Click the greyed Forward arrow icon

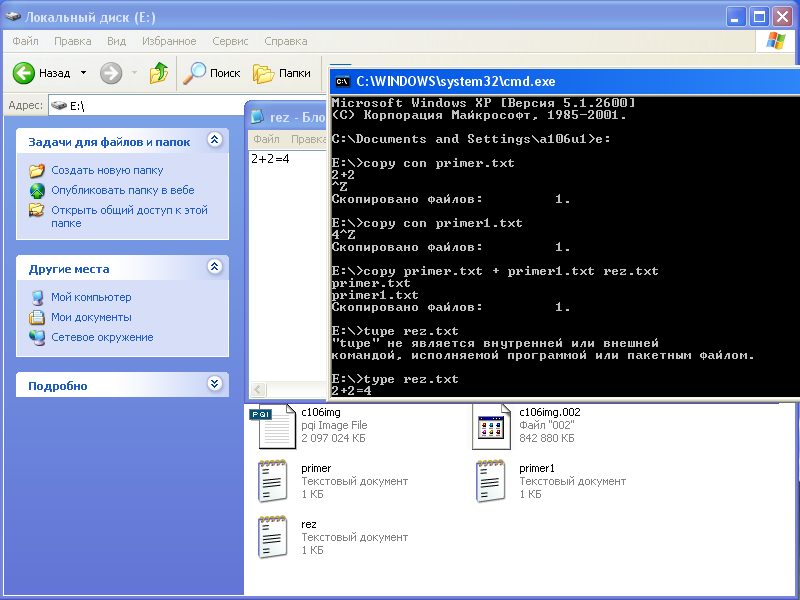pyautogui.click(x=111, y=73)
